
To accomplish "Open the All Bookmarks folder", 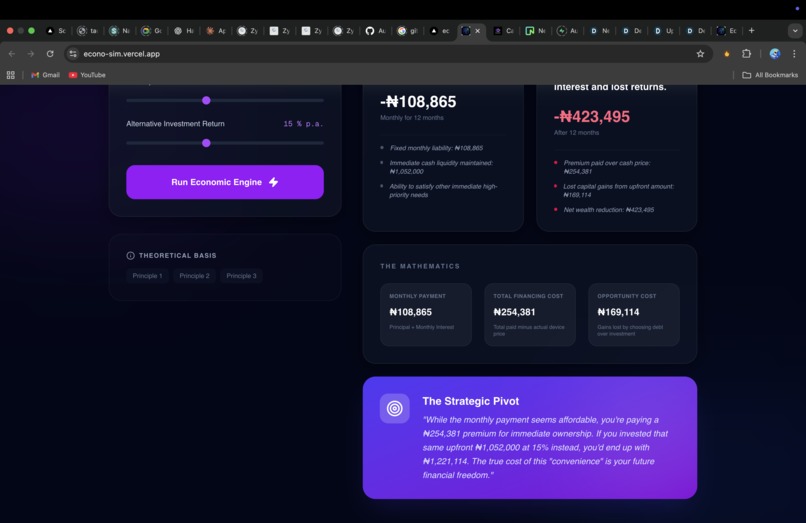I will 770,75.
